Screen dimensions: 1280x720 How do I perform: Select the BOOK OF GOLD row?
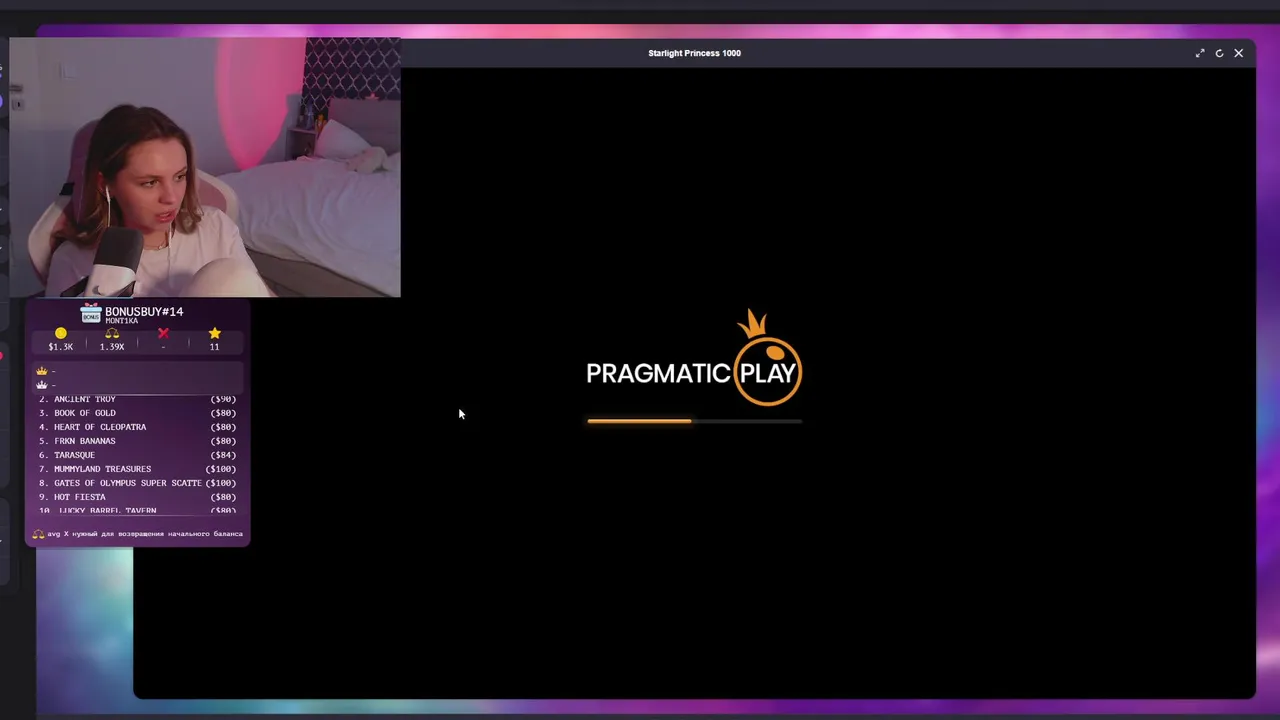tap(137, 413)
